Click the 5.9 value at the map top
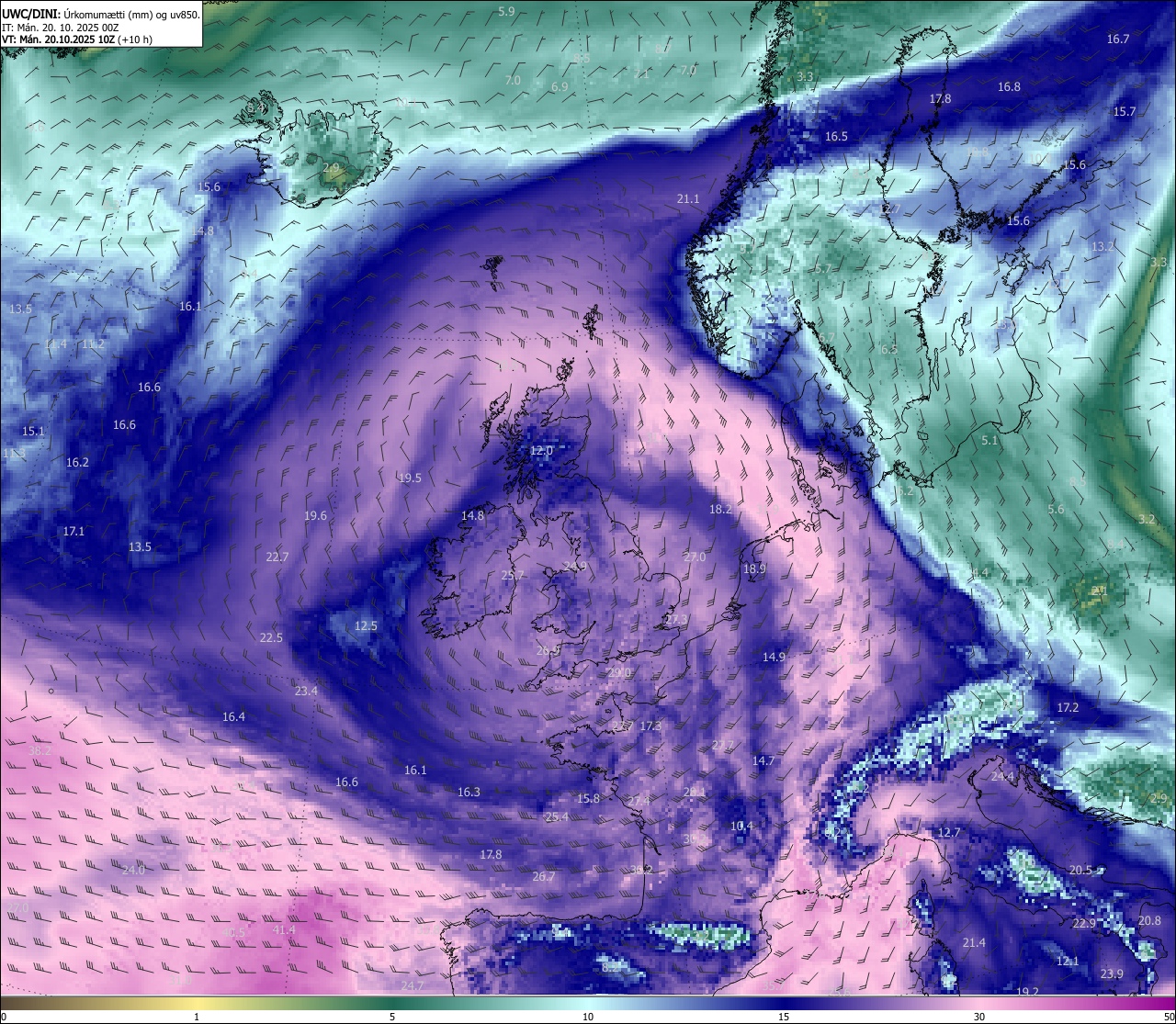1176x1024 pixels. tap(506, 11)
